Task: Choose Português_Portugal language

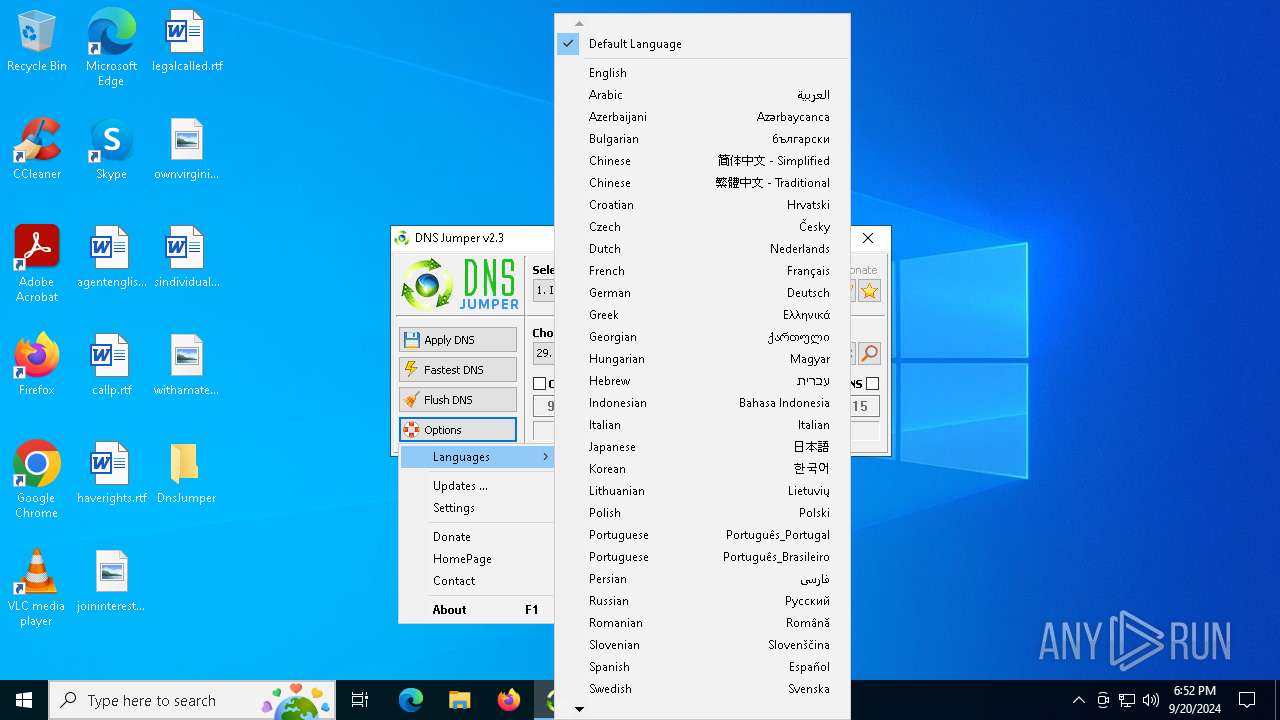Action: click(x=702, y=535)
